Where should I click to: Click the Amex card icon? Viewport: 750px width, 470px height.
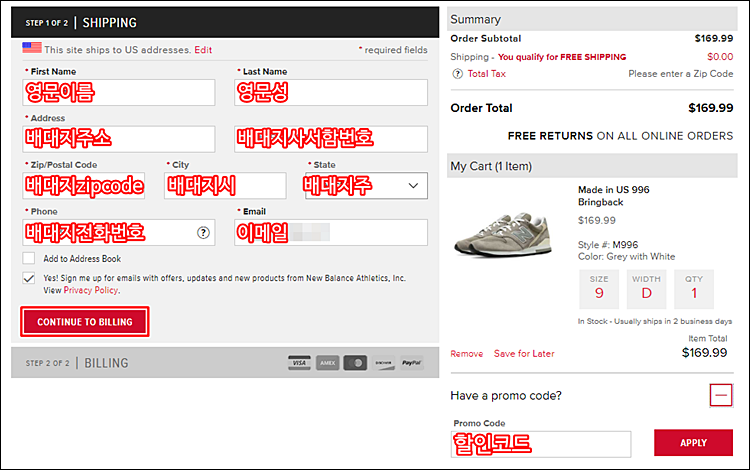pos(327,363)
